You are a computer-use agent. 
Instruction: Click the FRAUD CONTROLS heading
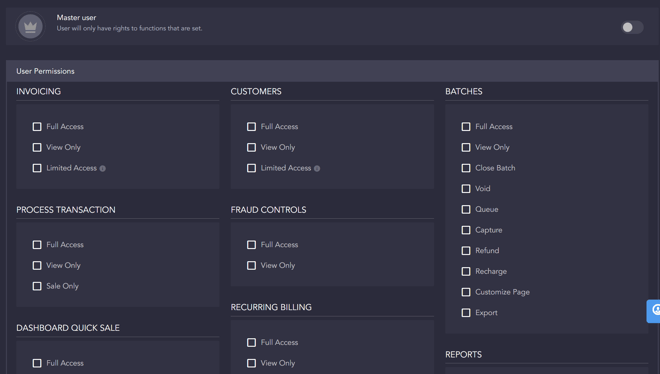click(x=268, y=210)
